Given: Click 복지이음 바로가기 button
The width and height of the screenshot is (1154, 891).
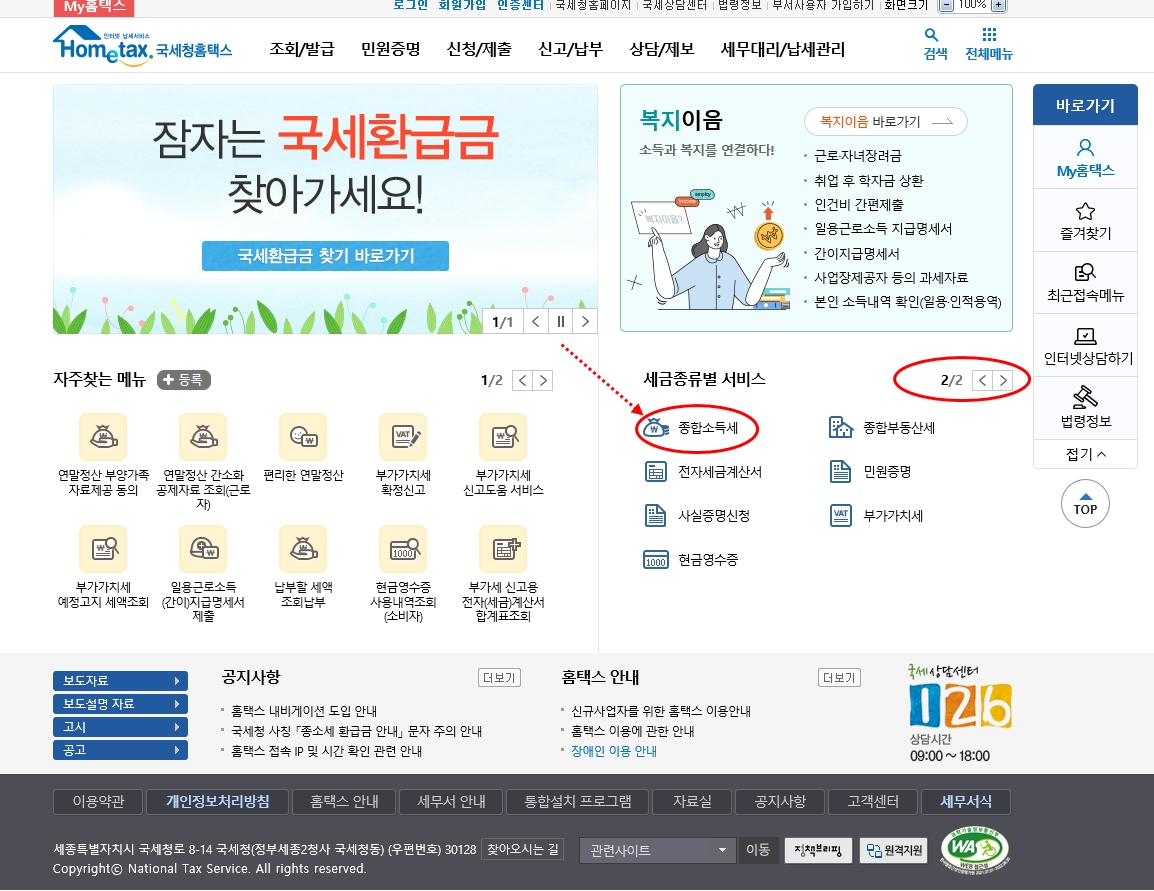Looking at the screenshot, I should (x=886, y=121).
